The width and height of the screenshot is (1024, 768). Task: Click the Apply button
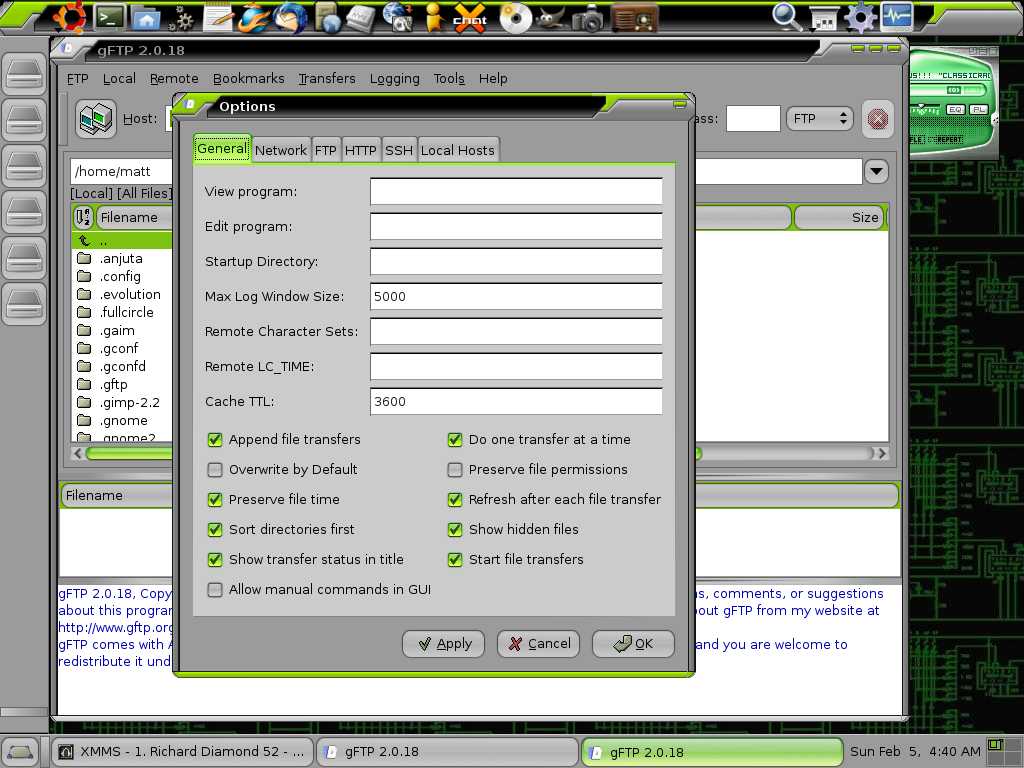443,644
